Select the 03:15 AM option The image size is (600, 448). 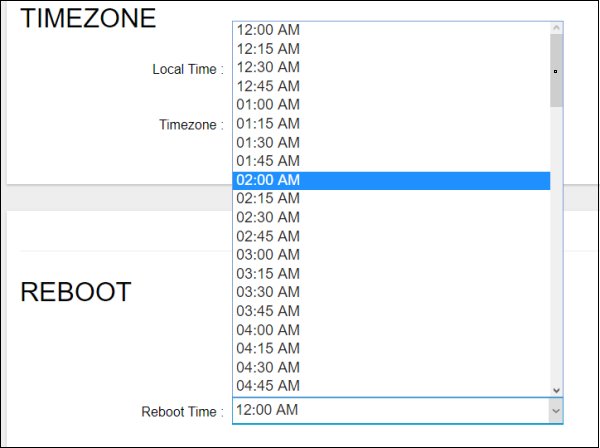pyautogui.click(x=391, y=274)
